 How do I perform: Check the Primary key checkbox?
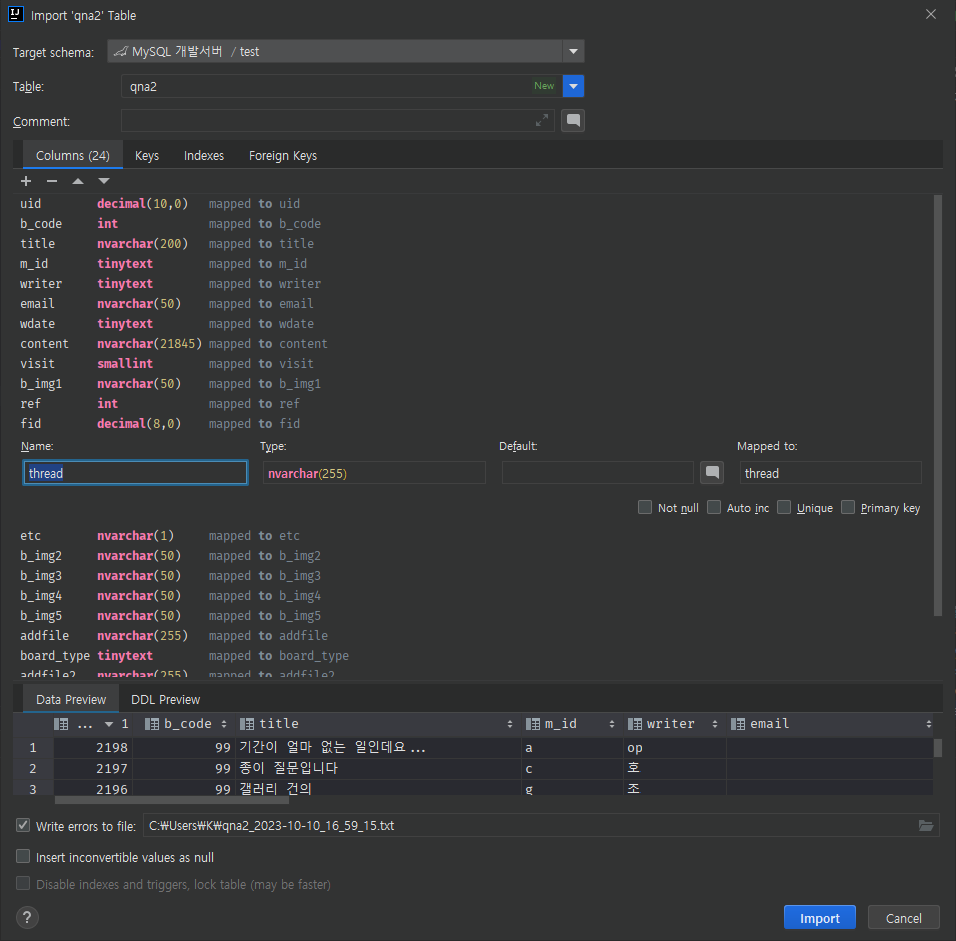coord(848,508)
